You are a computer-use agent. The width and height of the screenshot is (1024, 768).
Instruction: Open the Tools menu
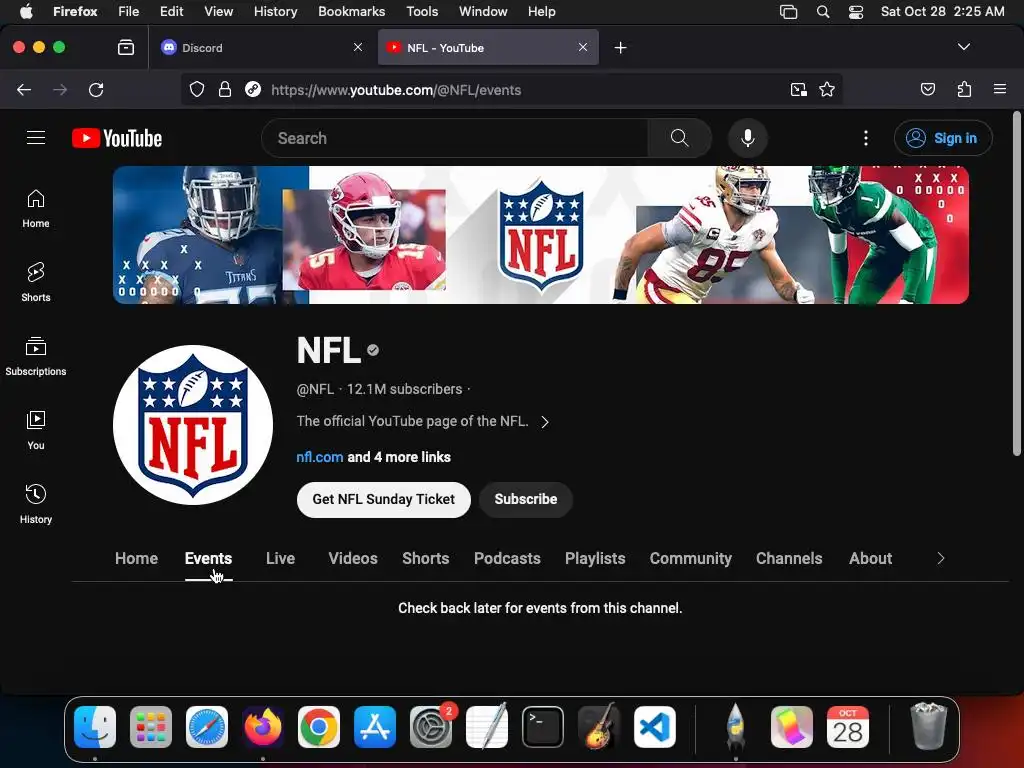[x=422, y=11]
